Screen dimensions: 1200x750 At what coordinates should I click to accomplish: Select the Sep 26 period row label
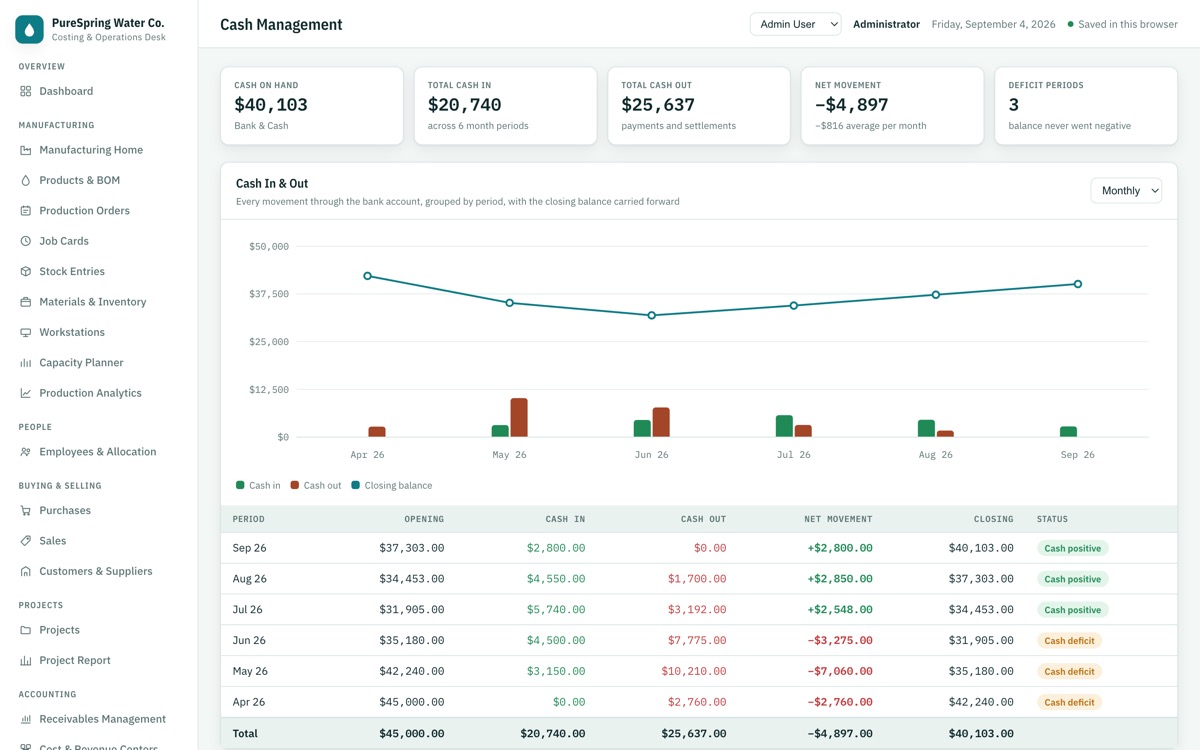tap(250, 548)
